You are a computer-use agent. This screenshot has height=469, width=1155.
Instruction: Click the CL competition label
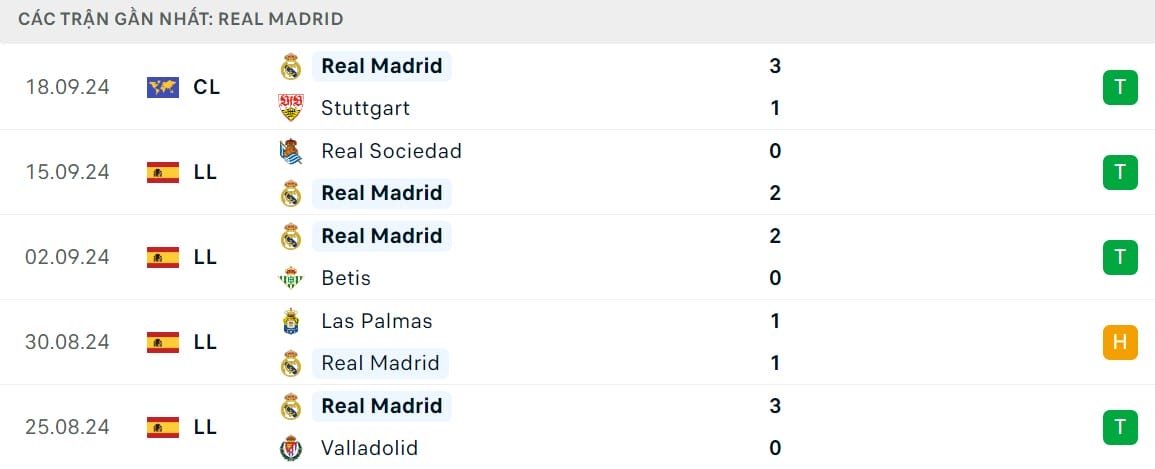tap(206, 87)
